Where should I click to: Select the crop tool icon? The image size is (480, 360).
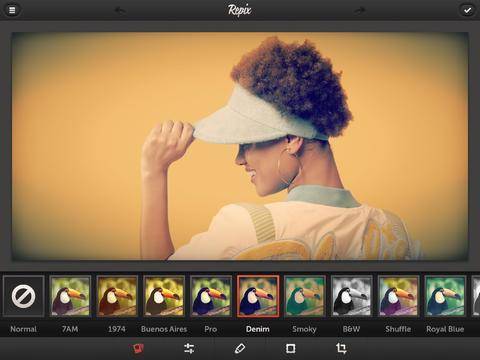(341, 348)
